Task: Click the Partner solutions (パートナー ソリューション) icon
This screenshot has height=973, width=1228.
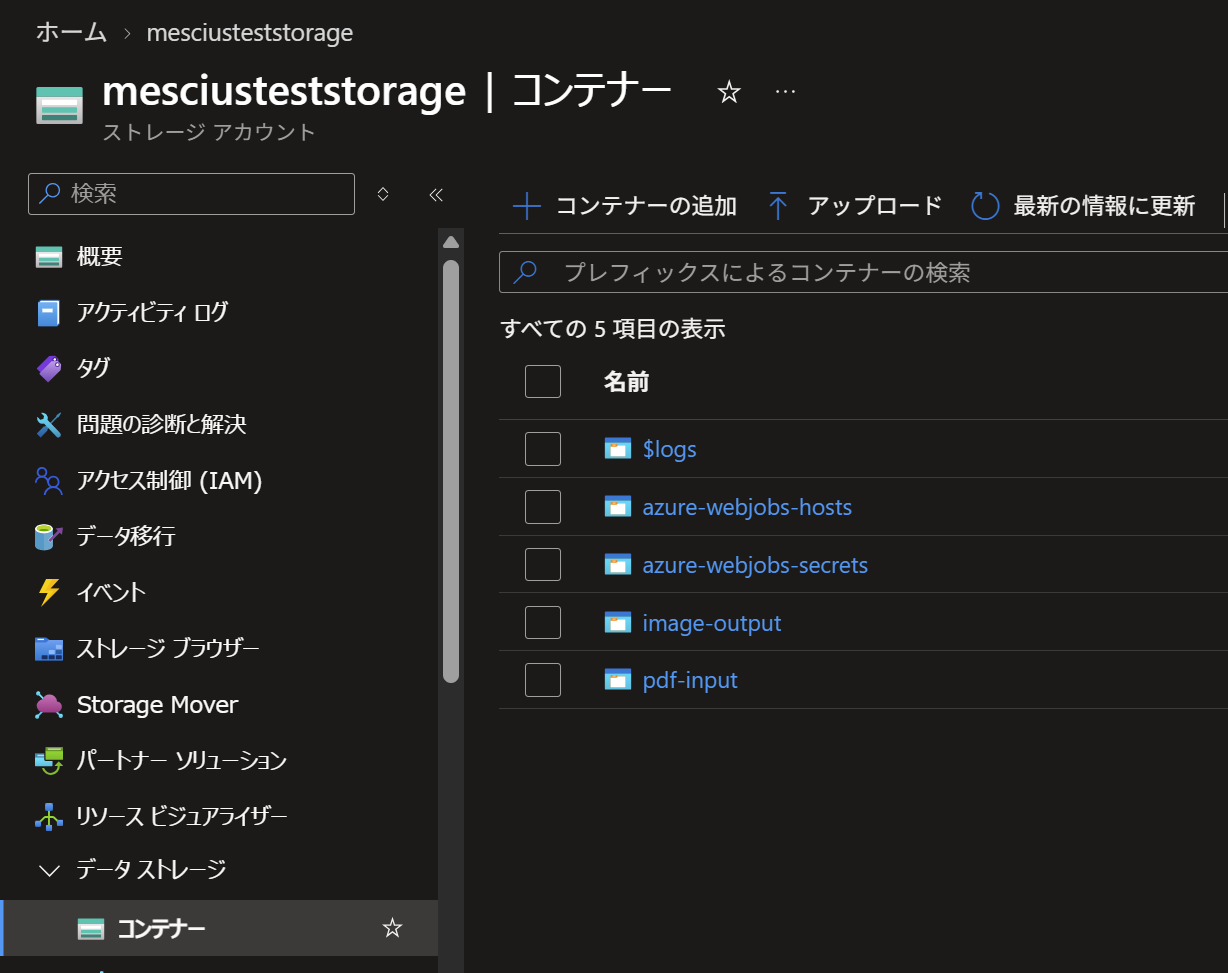Action: pyautogui.click(x=49, y=761)
